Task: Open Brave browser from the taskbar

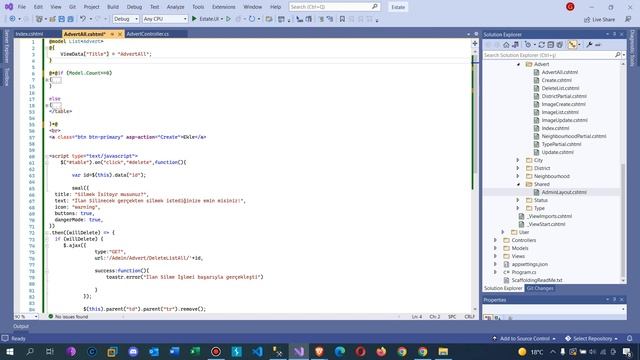Action: (319, 351)
